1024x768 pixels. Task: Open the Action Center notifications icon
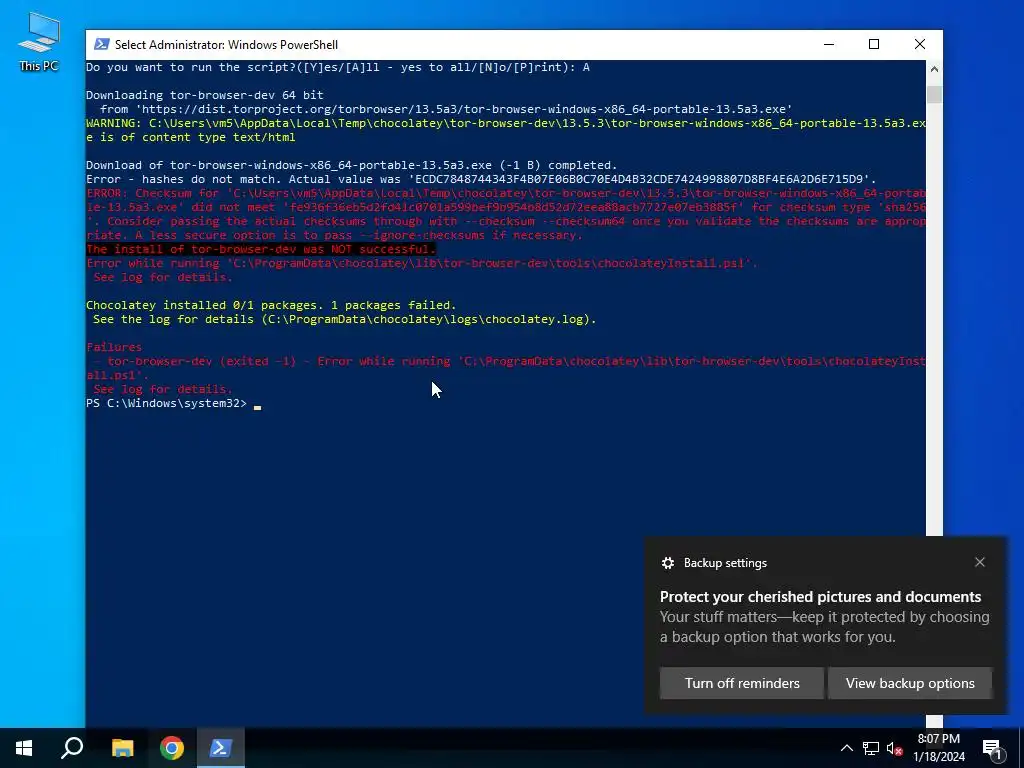(993, 748)
